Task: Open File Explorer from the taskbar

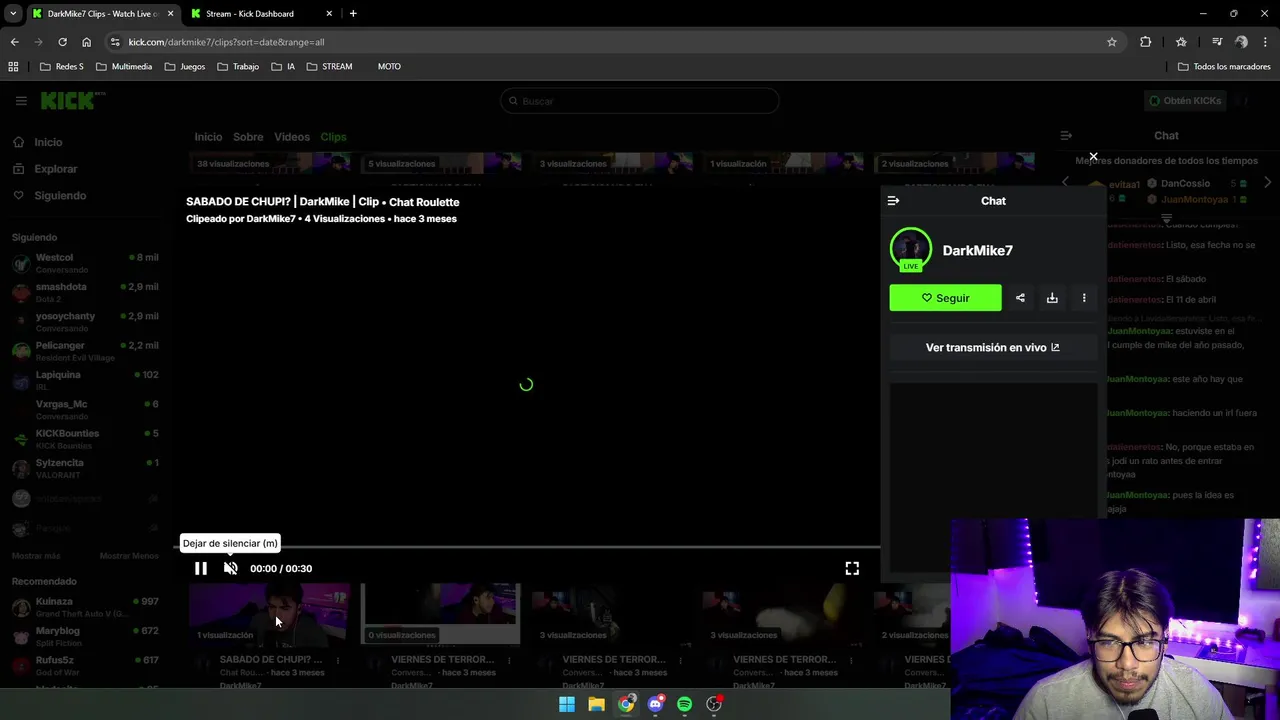Action: coord(596,704)
